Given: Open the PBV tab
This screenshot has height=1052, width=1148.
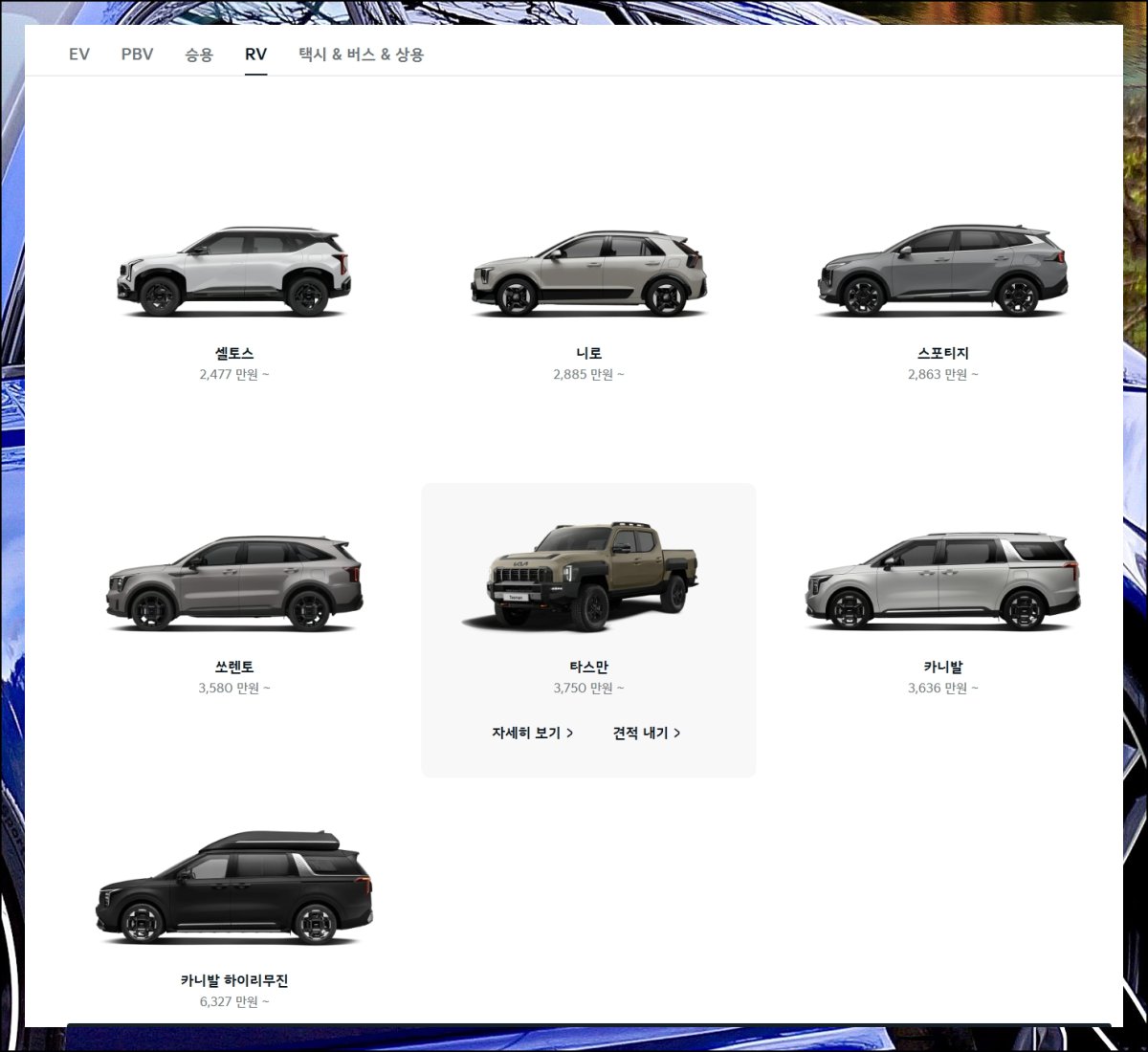Looking at the screenshot, I should tap(137, 55).
